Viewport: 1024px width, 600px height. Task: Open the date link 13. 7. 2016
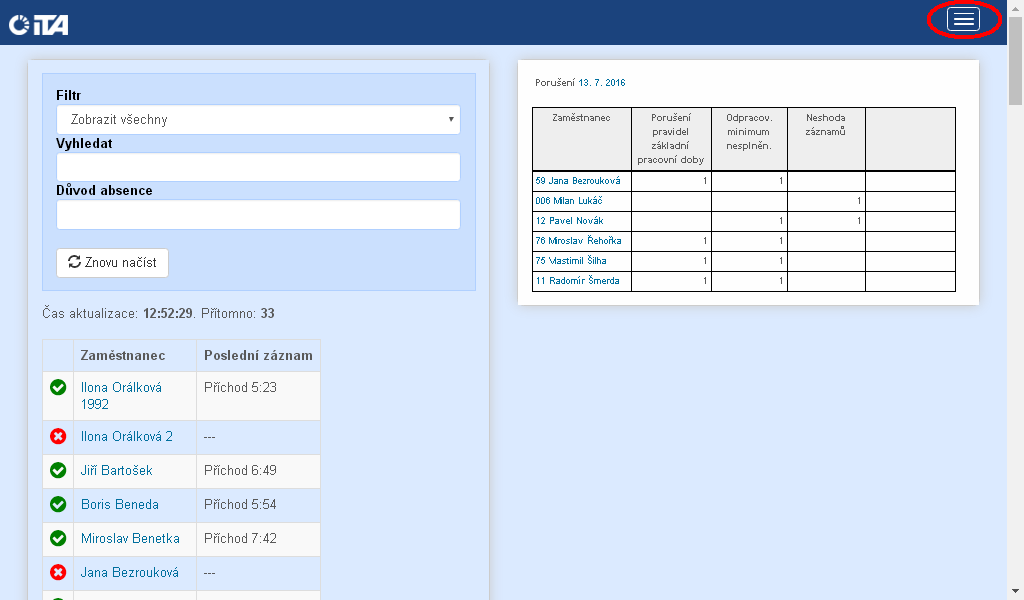tap(601, 83)
